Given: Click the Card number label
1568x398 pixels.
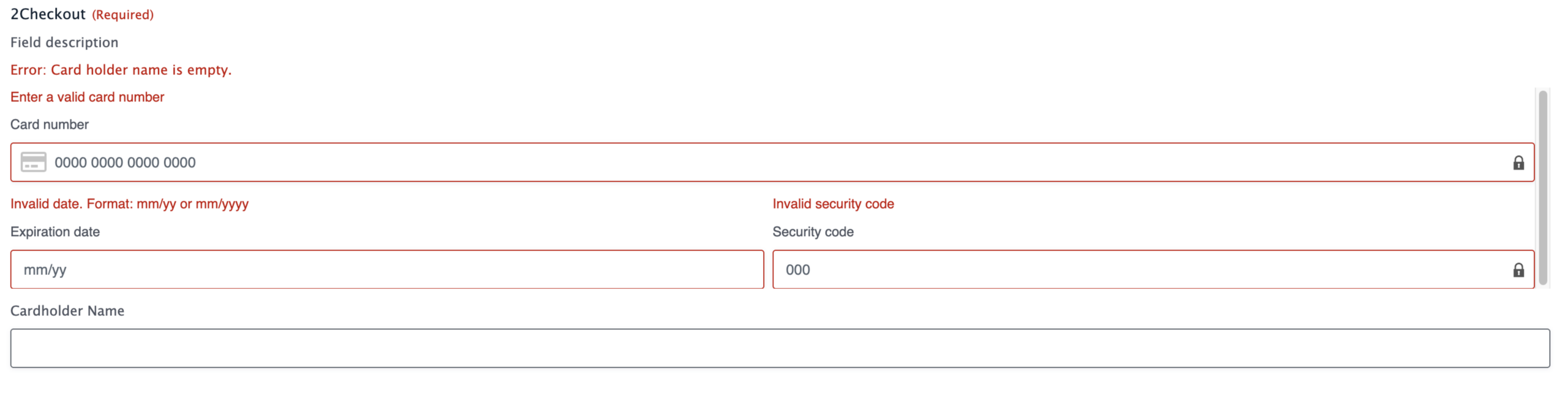Looking at the screenshot, I should [x=50, y=124].
